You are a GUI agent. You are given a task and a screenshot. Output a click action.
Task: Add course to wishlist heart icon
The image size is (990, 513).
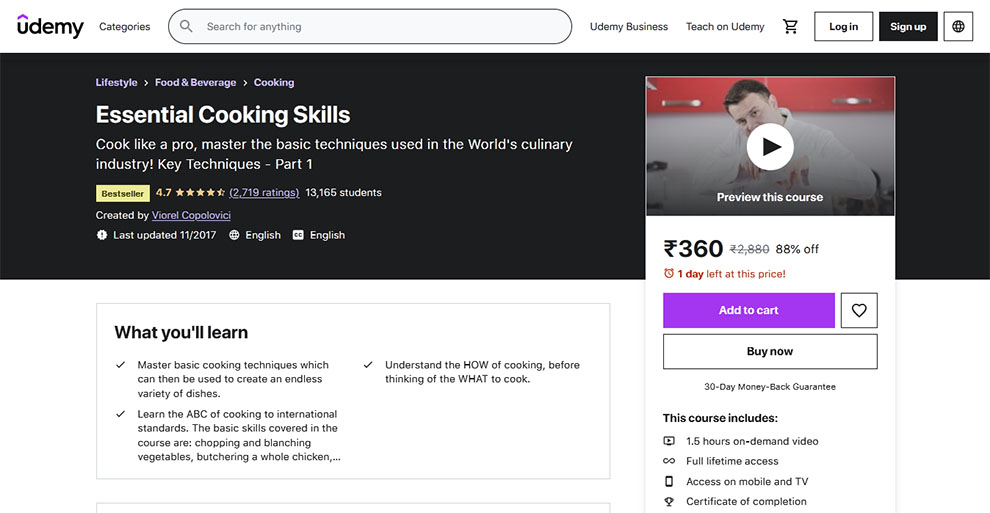(859, 310)
